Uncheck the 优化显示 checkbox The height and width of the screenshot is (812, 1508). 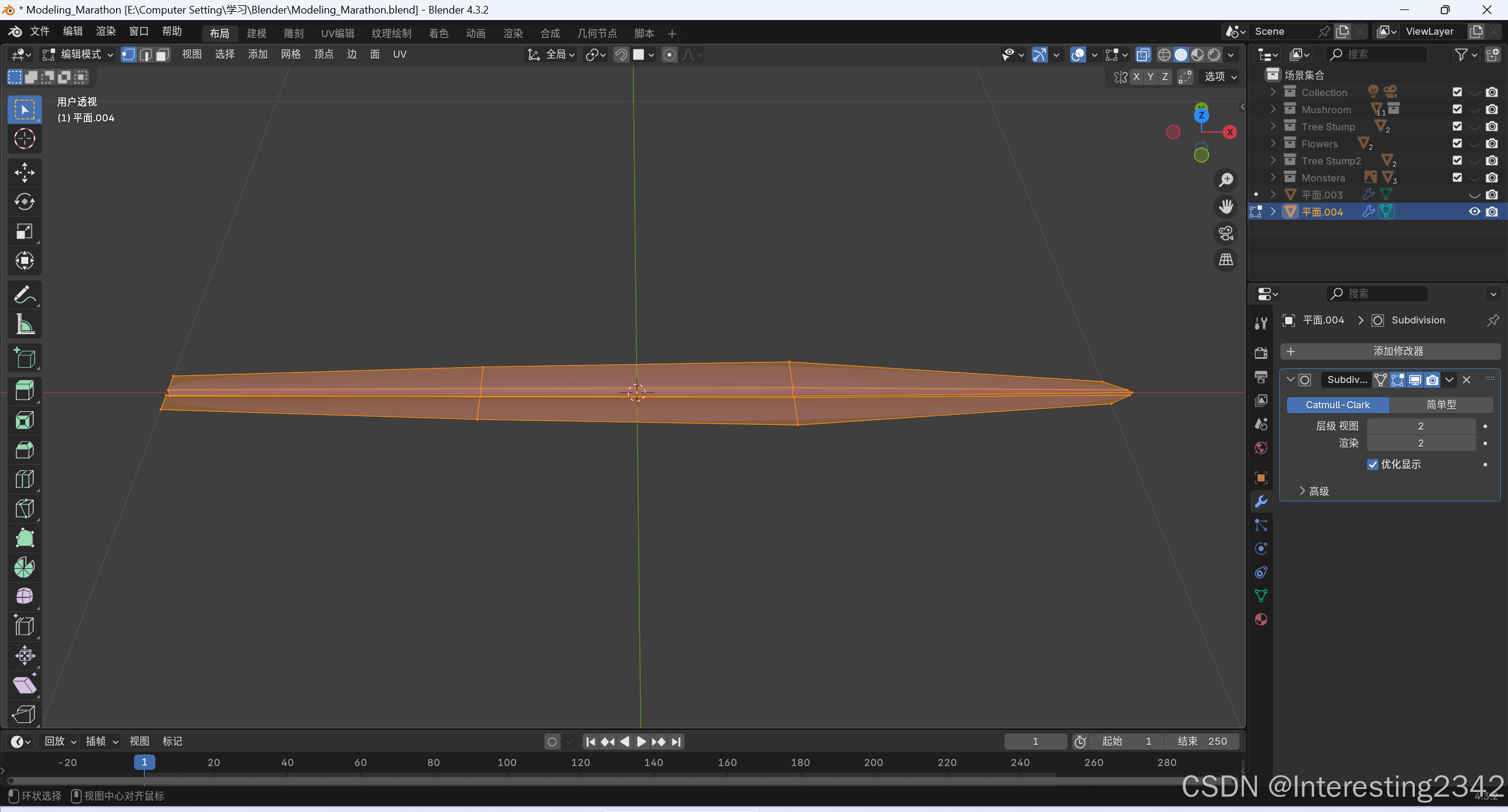coord(1372,464)
